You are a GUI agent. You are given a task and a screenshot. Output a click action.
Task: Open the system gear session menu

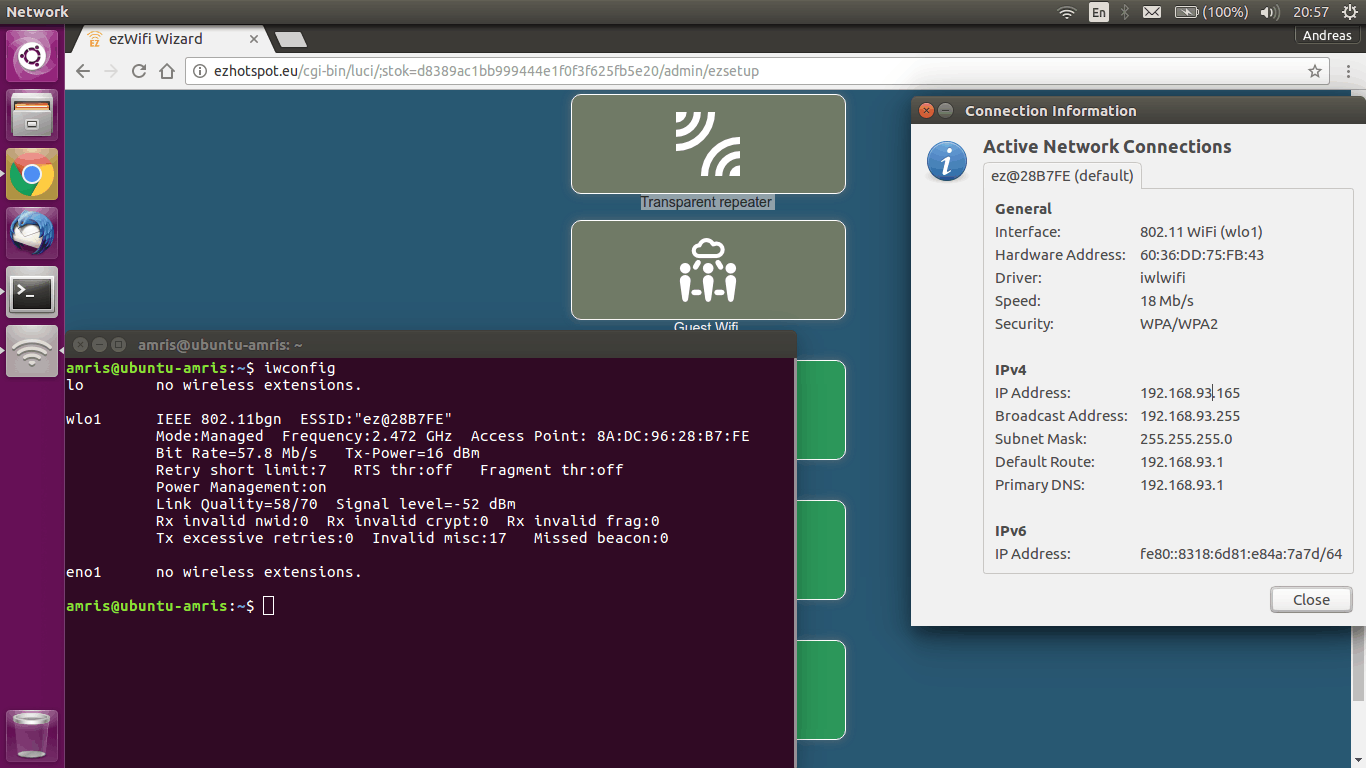[x=1349, y=12]
